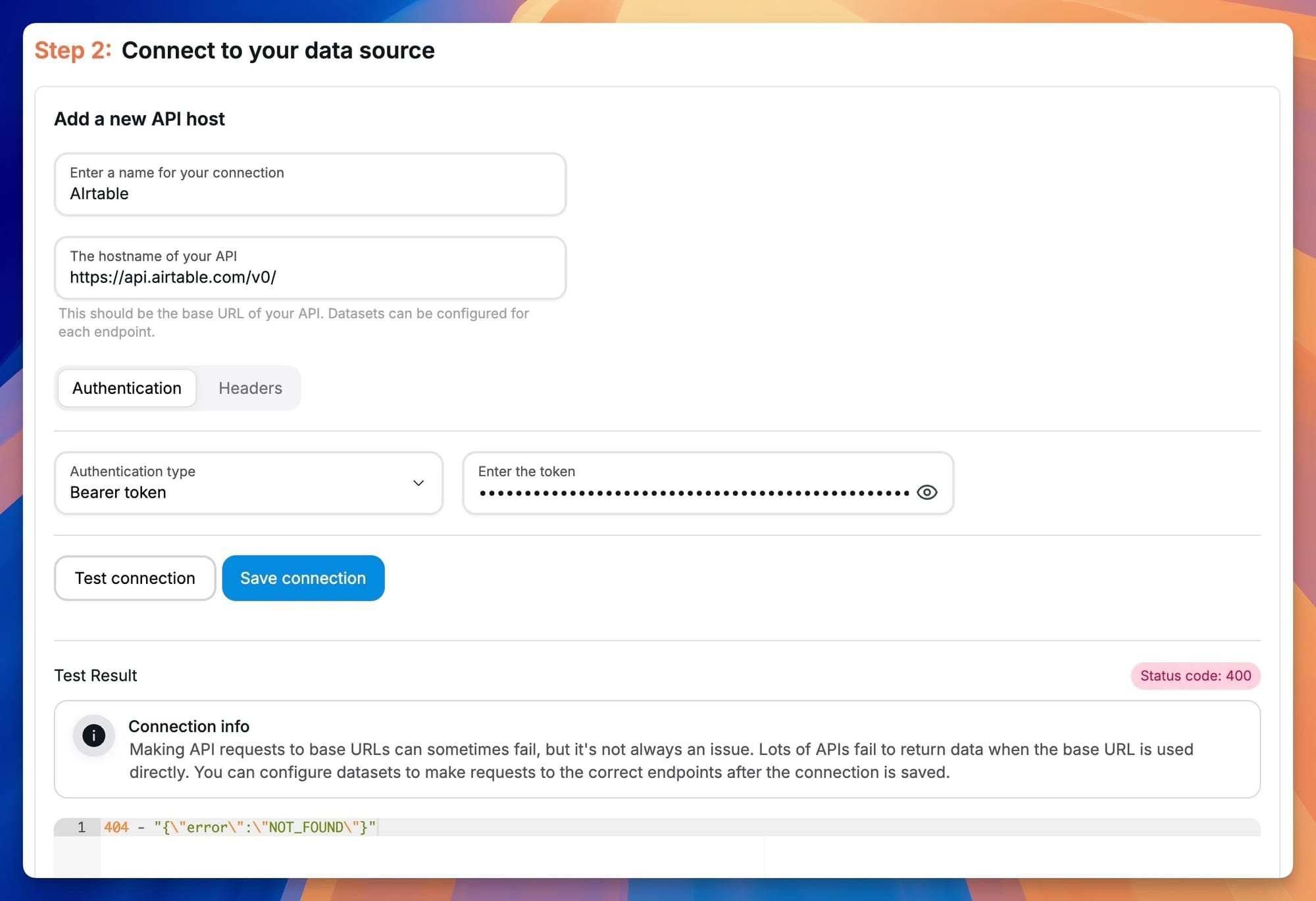1316x901 pixels.
Task: Select line number 1 in result panel
Action: [x=81, y=827]
